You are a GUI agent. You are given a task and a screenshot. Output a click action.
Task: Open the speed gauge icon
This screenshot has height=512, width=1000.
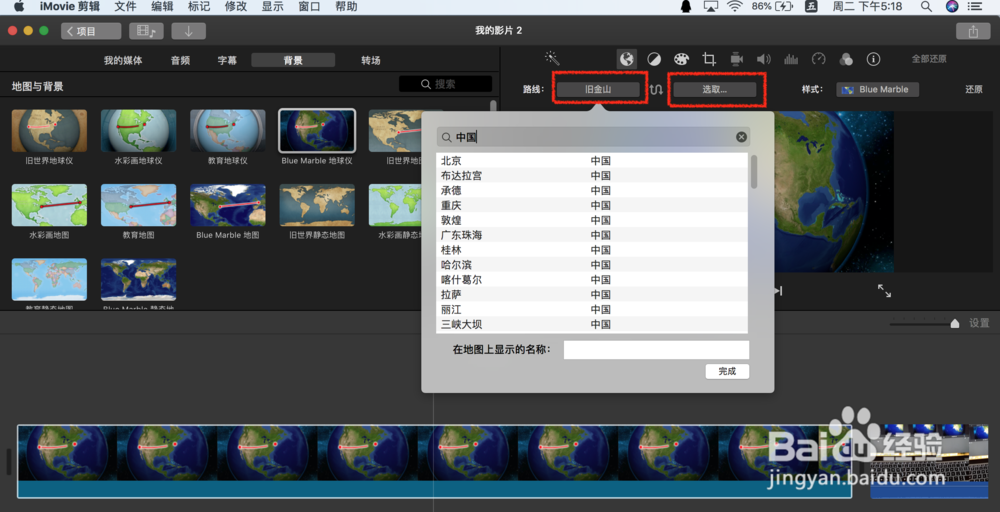tap(819, 59)
